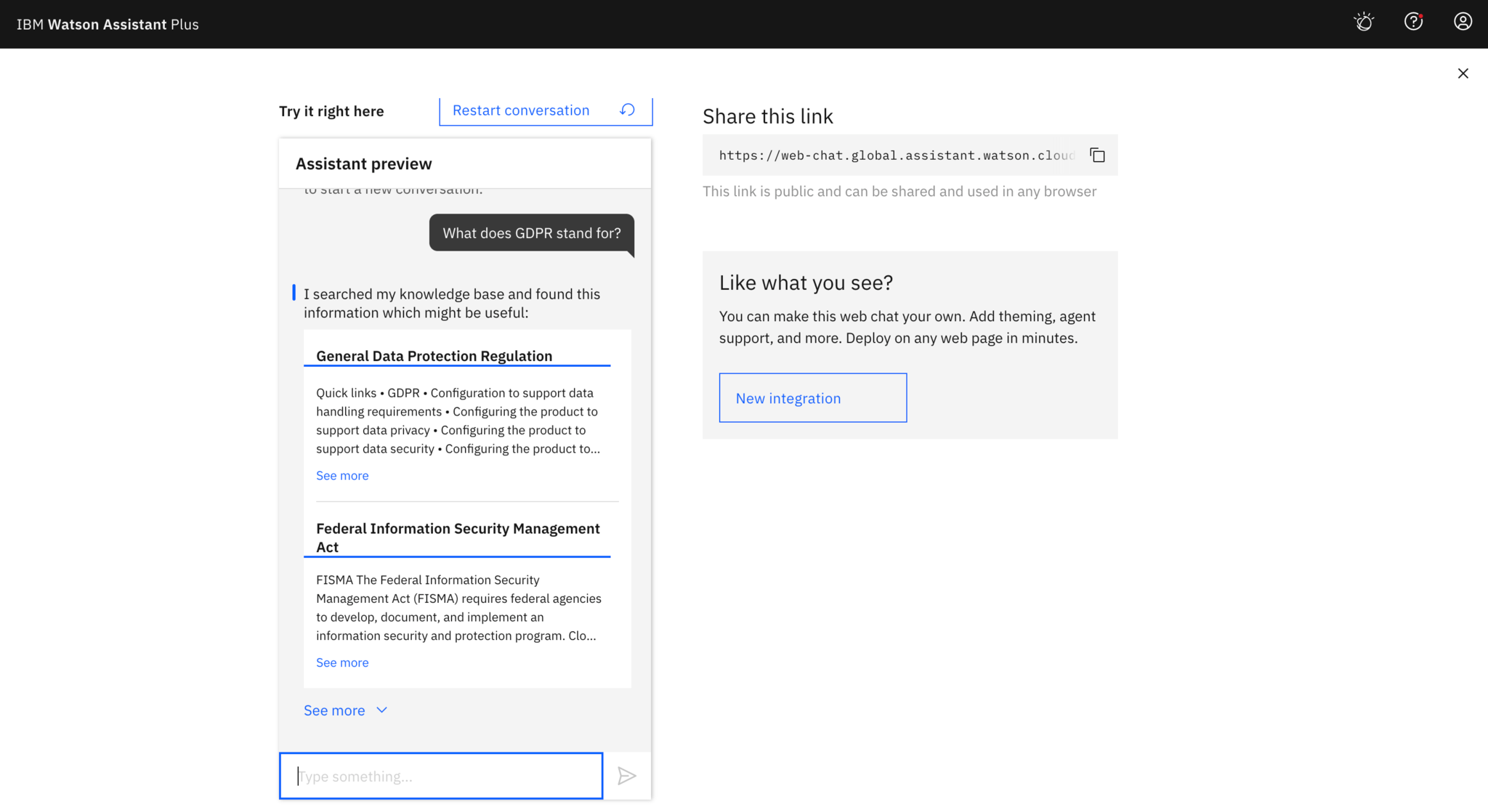The height and width of the screenshot is (812, 1488).
Task: Click the copy link icon
Action: pos(1097,155)
